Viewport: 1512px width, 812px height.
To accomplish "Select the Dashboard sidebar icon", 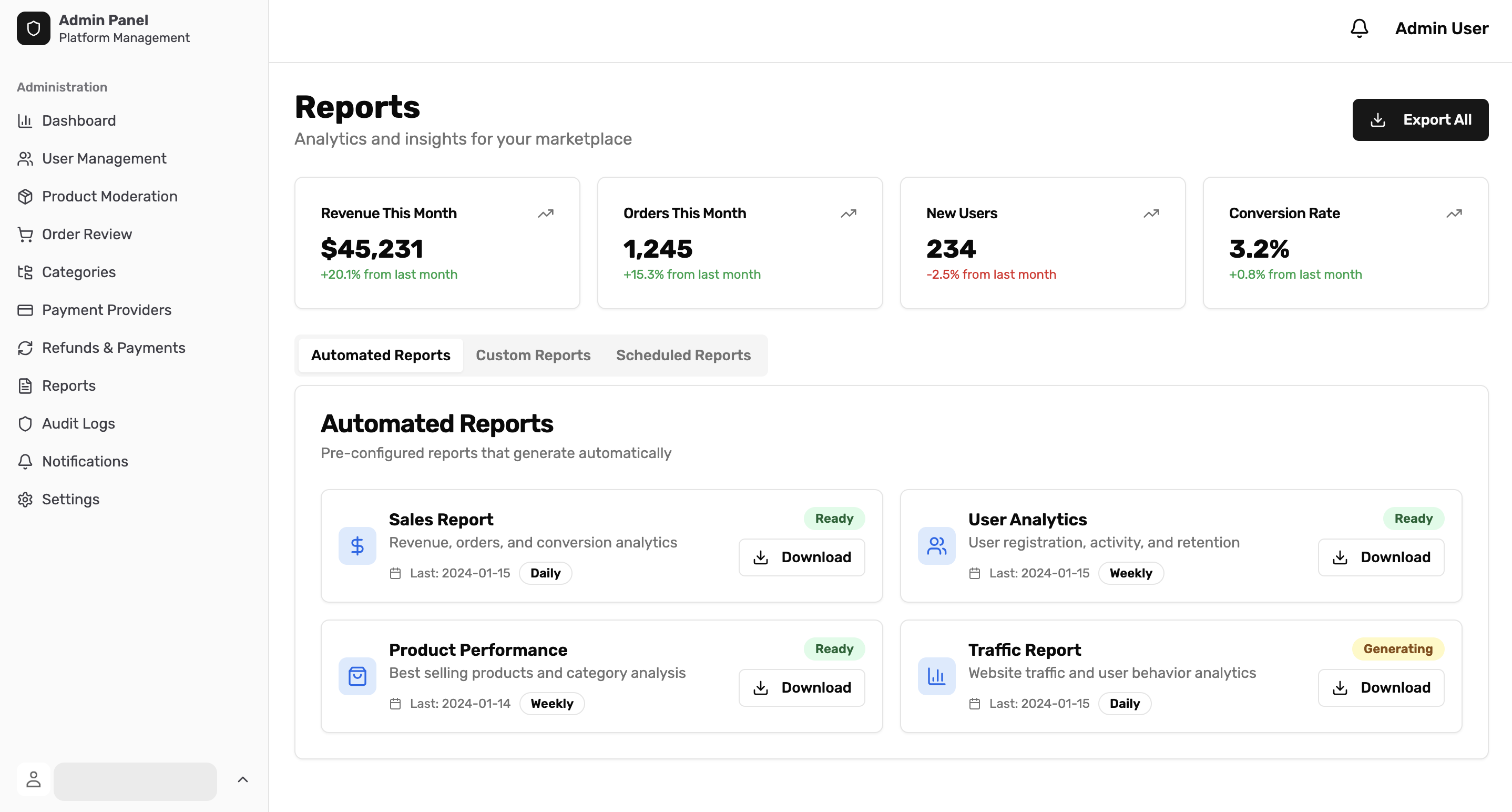I will [x=25, y=120].
